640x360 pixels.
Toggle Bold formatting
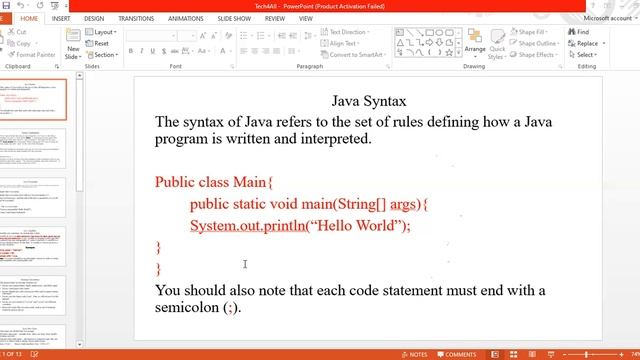pyautogui.click(x=131, y=51)
